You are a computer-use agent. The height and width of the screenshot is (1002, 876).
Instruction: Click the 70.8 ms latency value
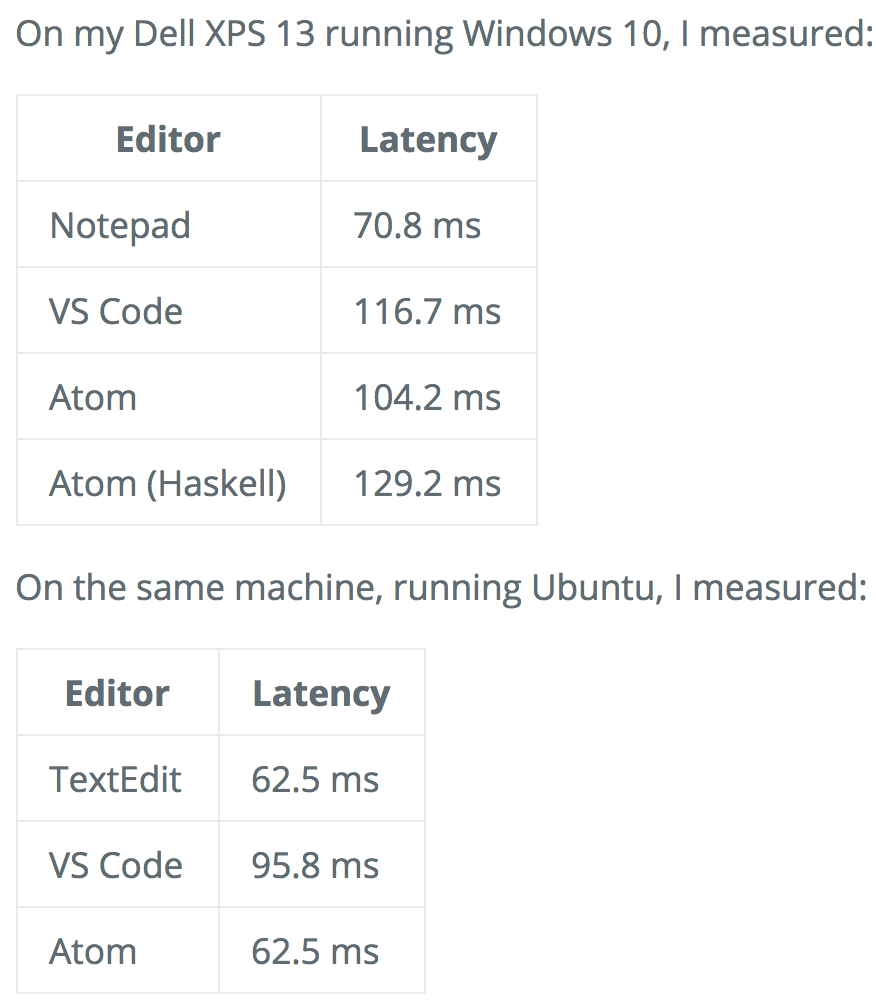[x=417, y=226]
